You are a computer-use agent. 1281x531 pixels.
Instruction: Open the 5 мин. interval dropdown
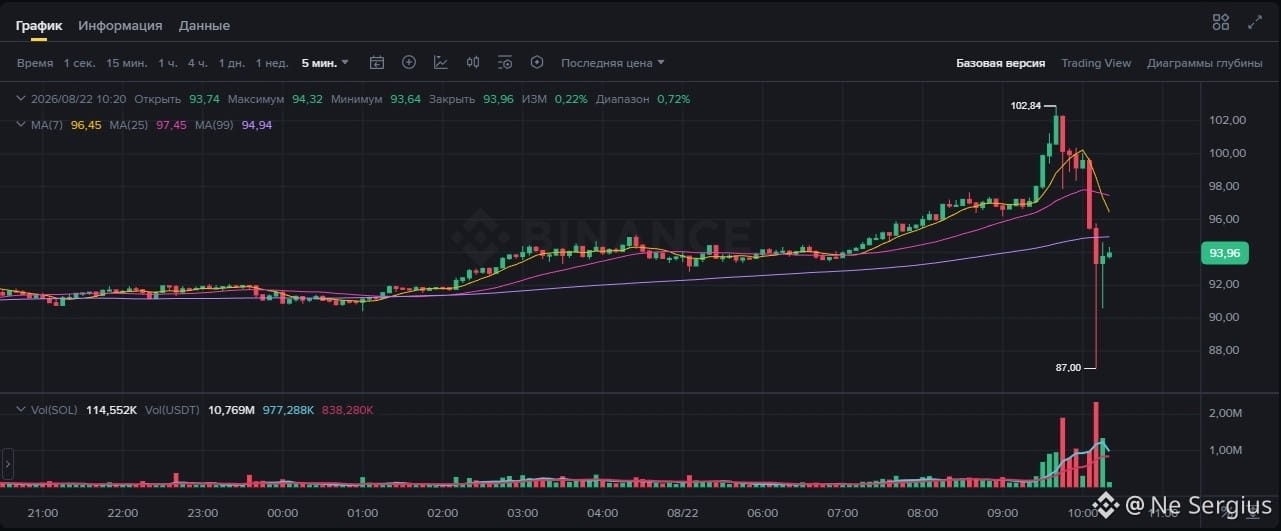point(325,63)
